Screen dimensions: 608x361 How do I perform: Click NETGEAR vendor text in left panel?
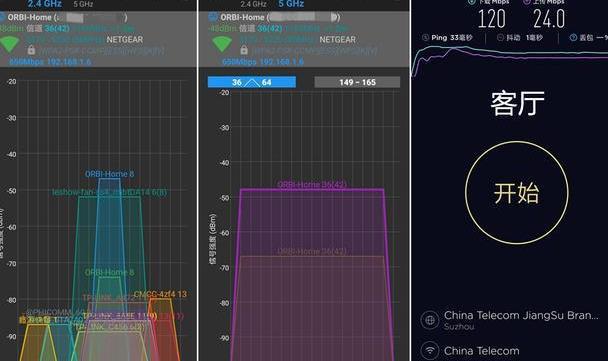[125, 40]
